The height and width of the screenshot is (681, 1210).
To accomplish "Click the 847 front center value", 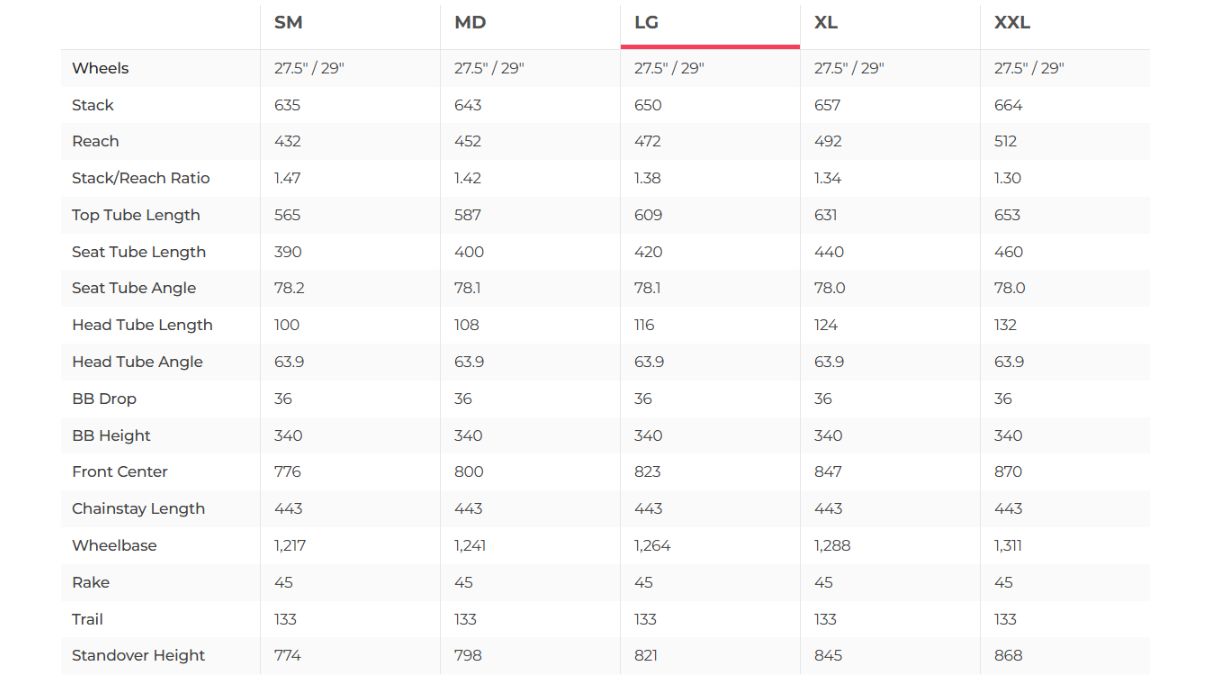I will point(828,471).
